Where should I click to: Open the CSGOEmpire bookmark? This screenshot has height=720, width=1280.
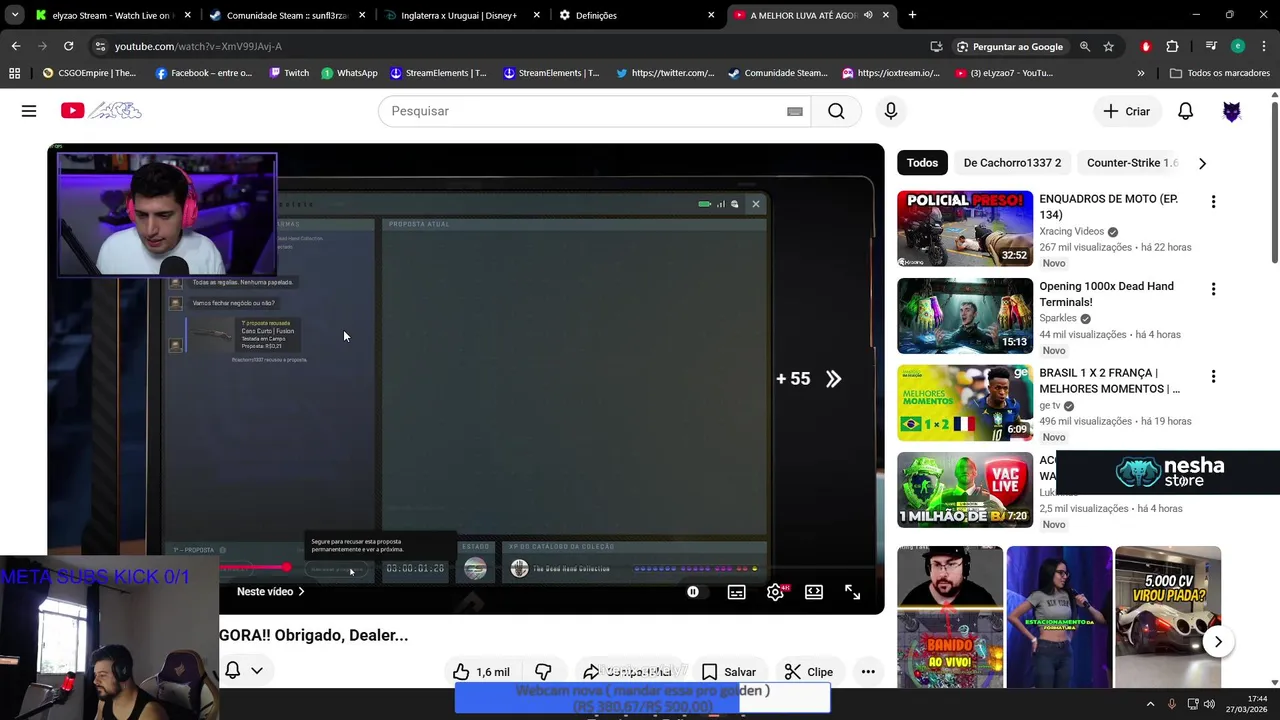(x=89, y=73)
